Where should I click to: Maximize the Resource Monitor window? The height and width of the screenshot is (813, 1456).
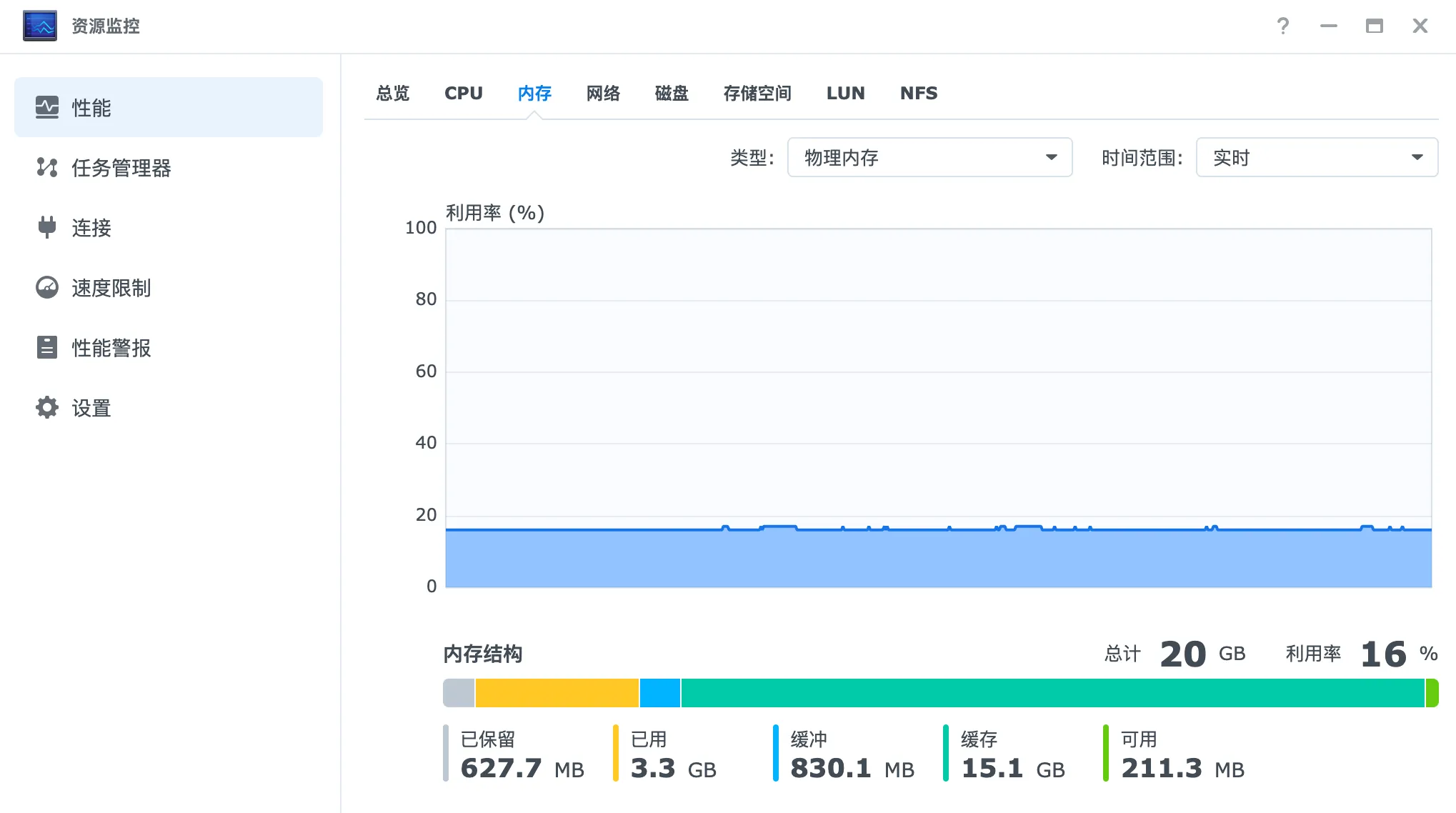pos(1374,26)
